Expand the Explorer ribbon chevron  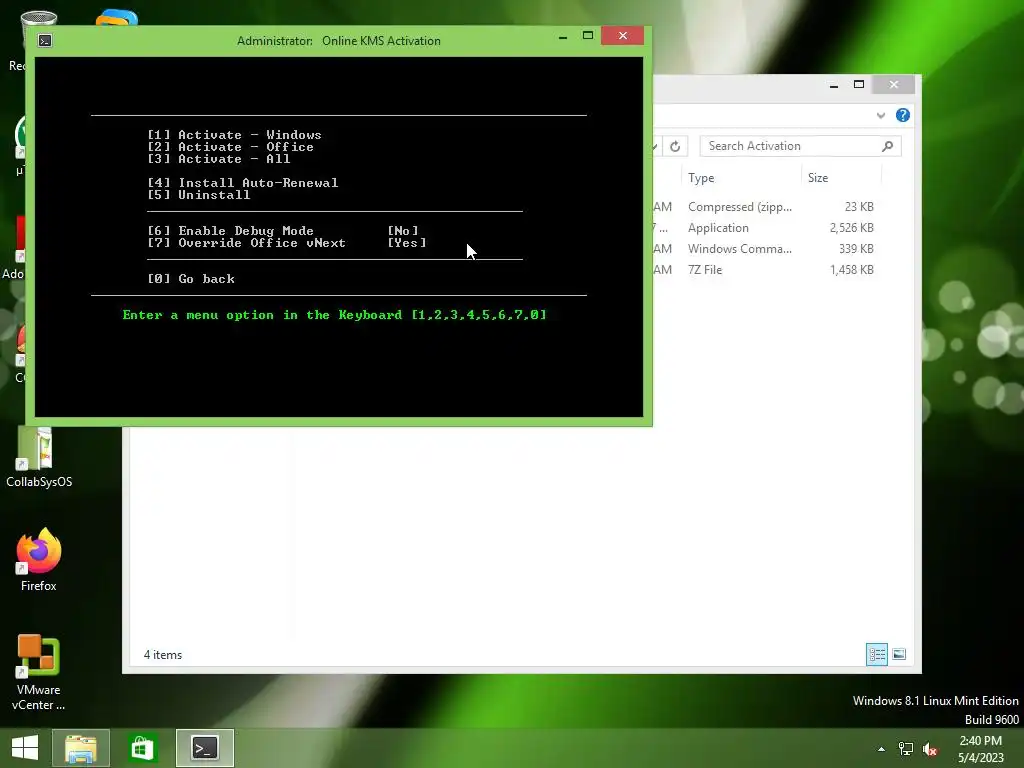(881, 116)
